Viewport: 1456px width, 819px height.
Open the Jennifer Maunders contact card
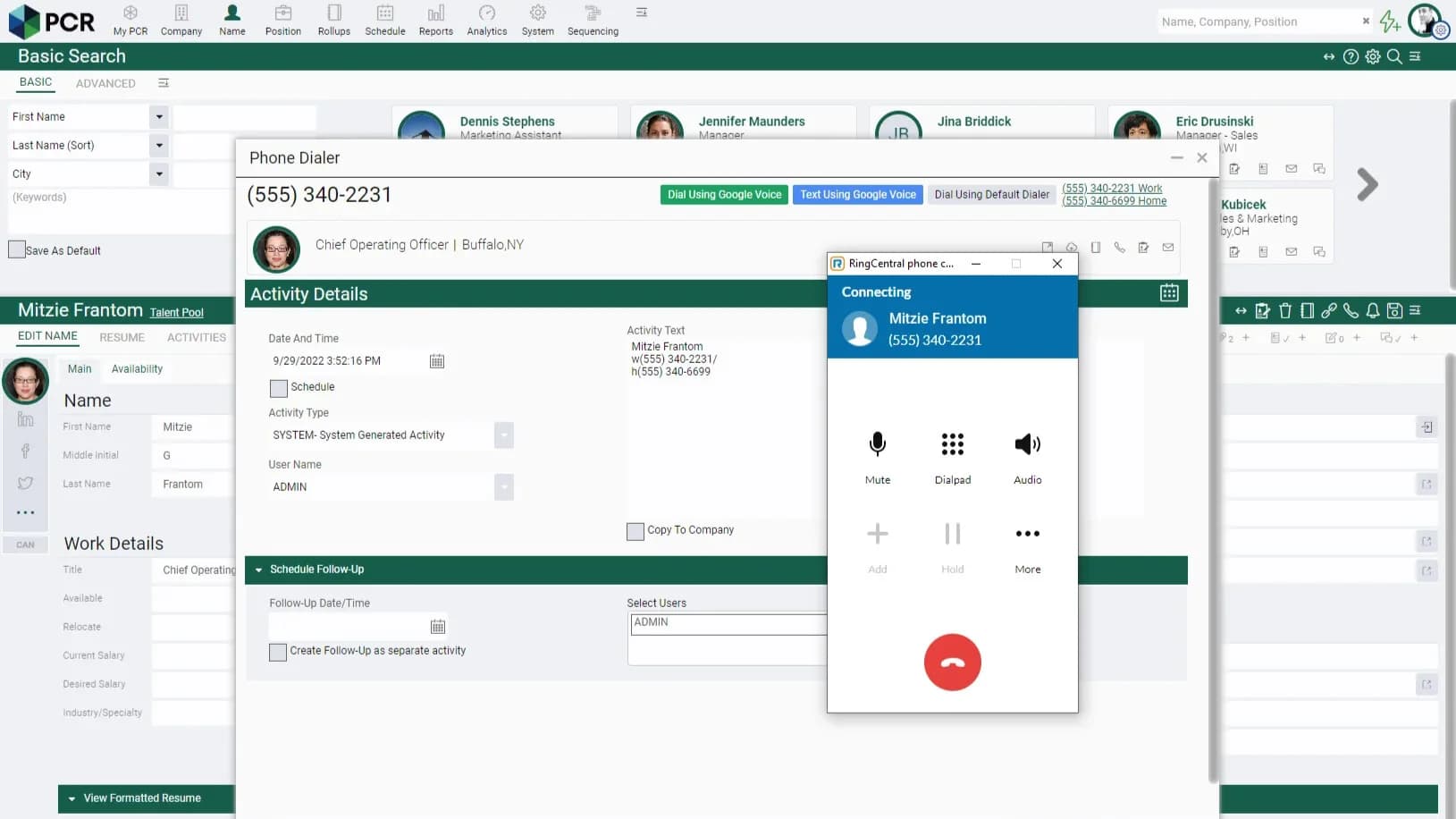tap(744, 123)
